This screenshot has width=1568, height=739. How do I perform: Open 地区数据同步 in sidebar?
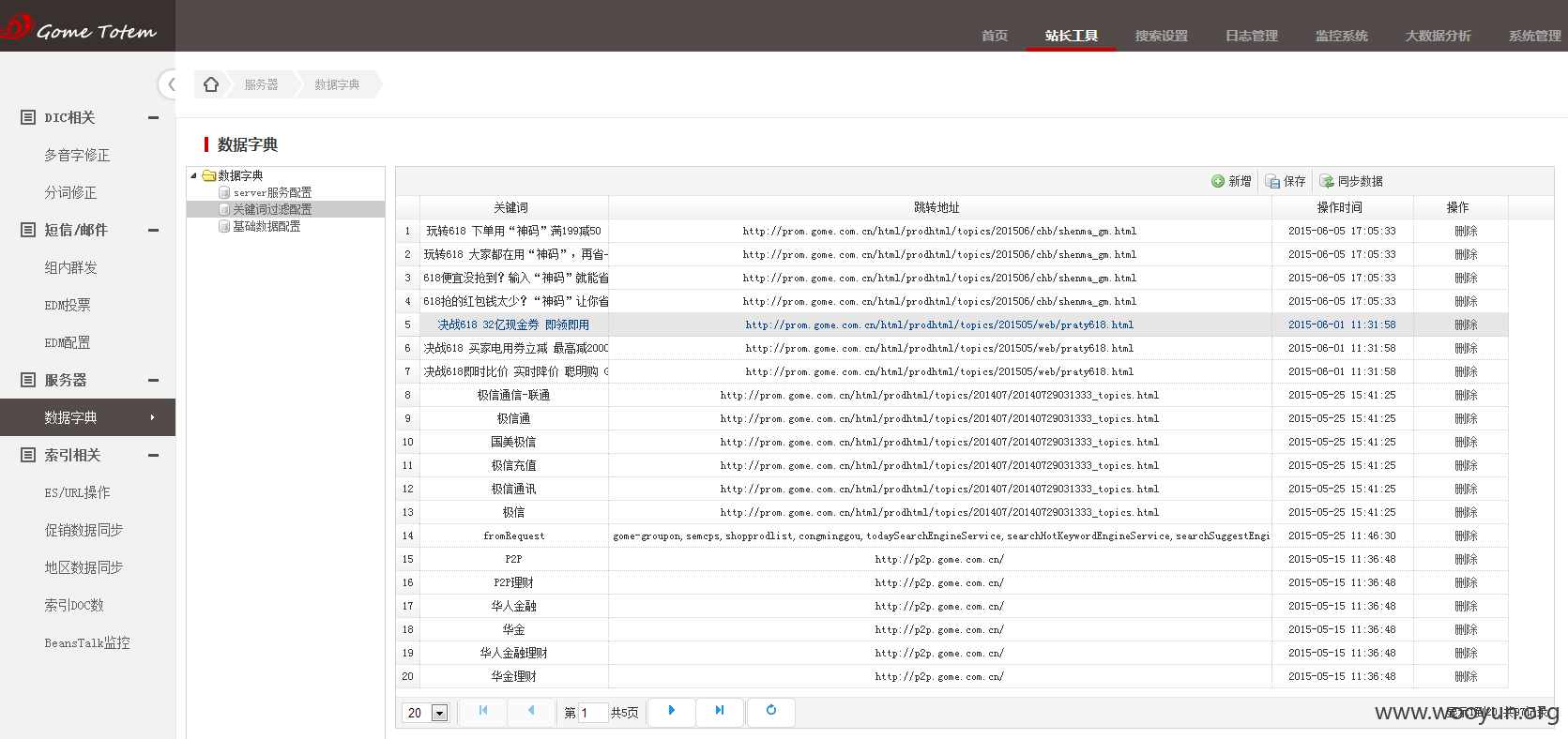pyautogui.click(x=84, y=567)
